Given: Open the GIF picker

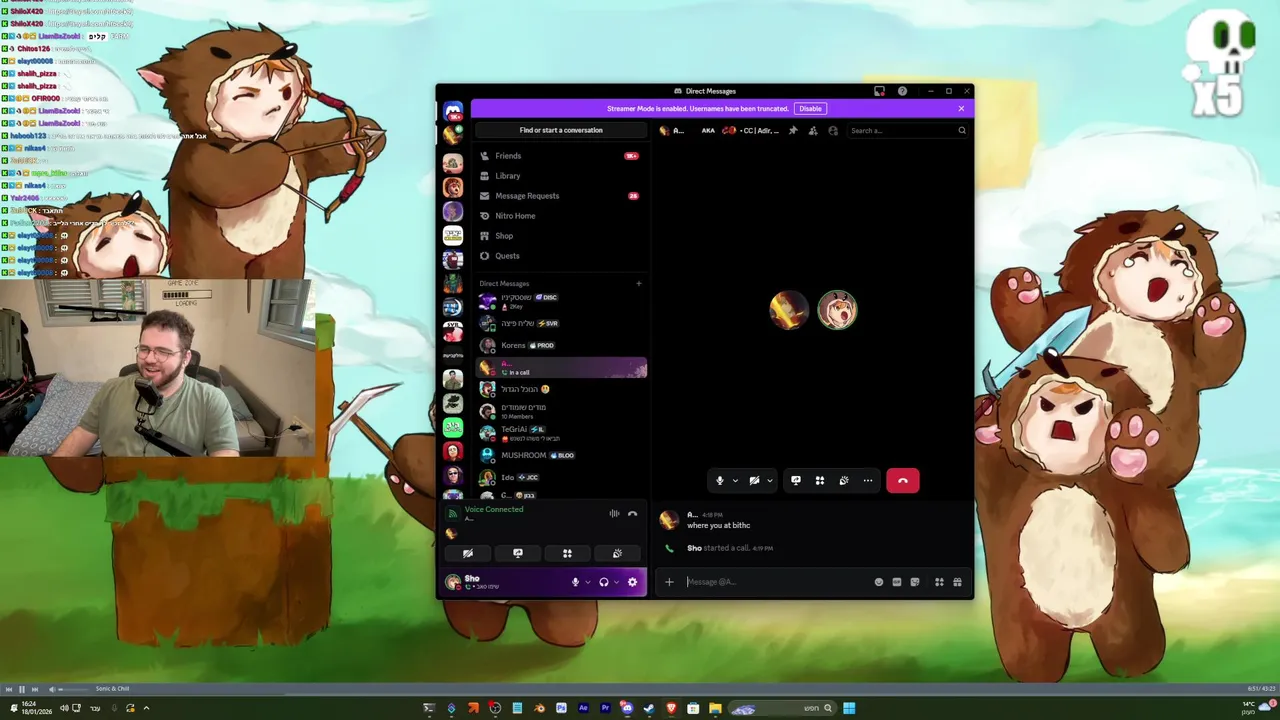Looking at the screenshot, I should (x=897, y=582).
